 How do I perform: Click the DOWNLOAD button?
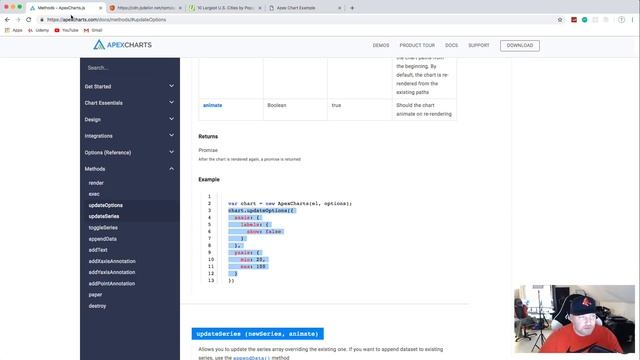click(x=520, y=45)
